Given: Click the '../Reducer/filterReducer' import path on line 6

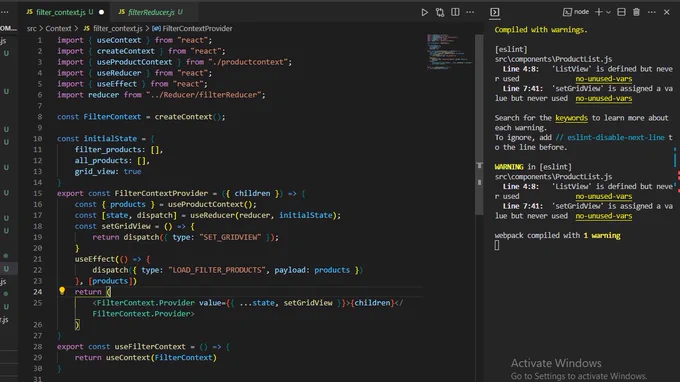Looking at the screenshot, I should [203, 95].
